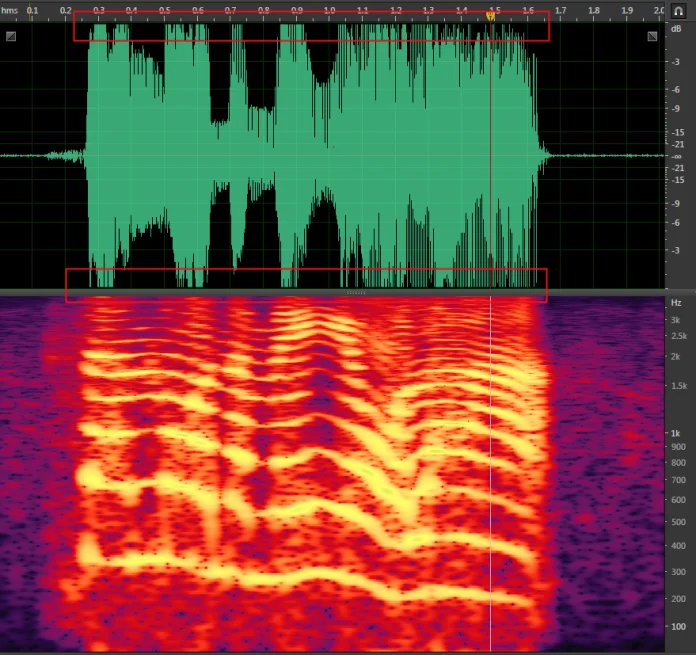
Task: Click the 0.1 mark on time ruler
Action: coord(32,10)
